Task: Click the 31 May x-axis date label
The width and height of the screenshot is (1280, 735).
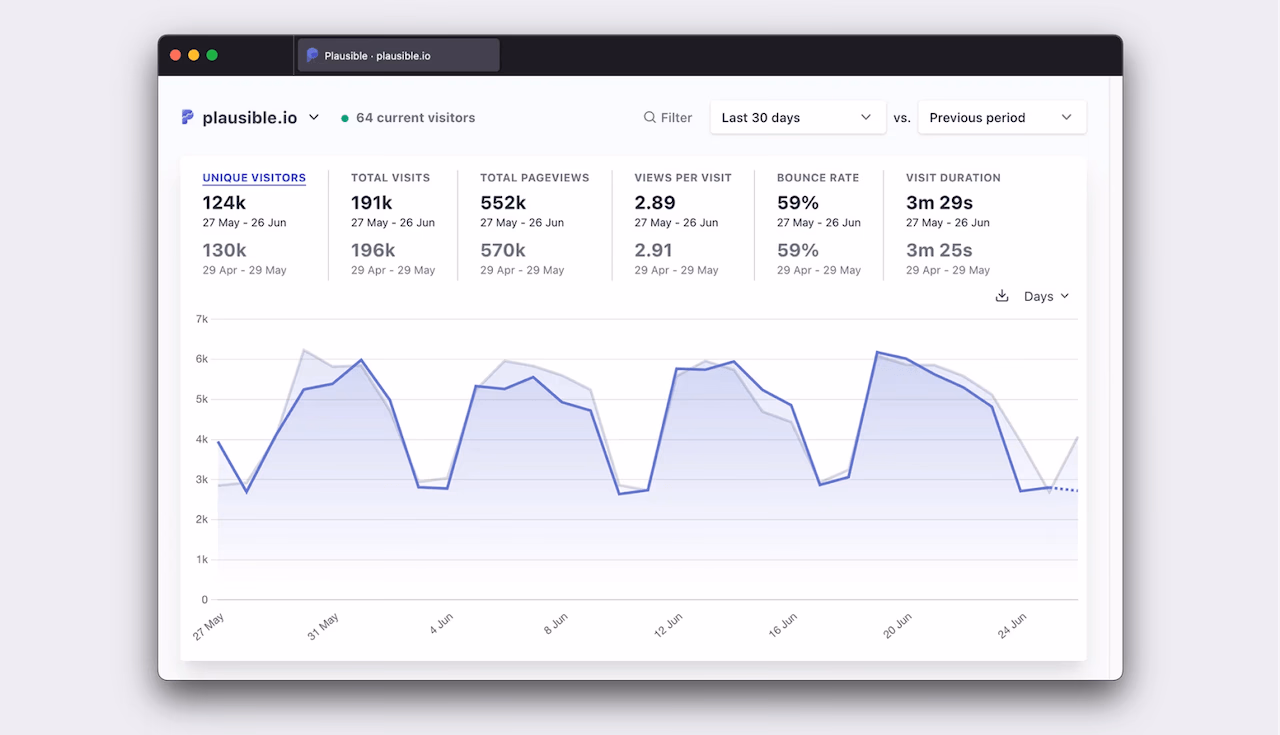Action: [x=323, y=626]
